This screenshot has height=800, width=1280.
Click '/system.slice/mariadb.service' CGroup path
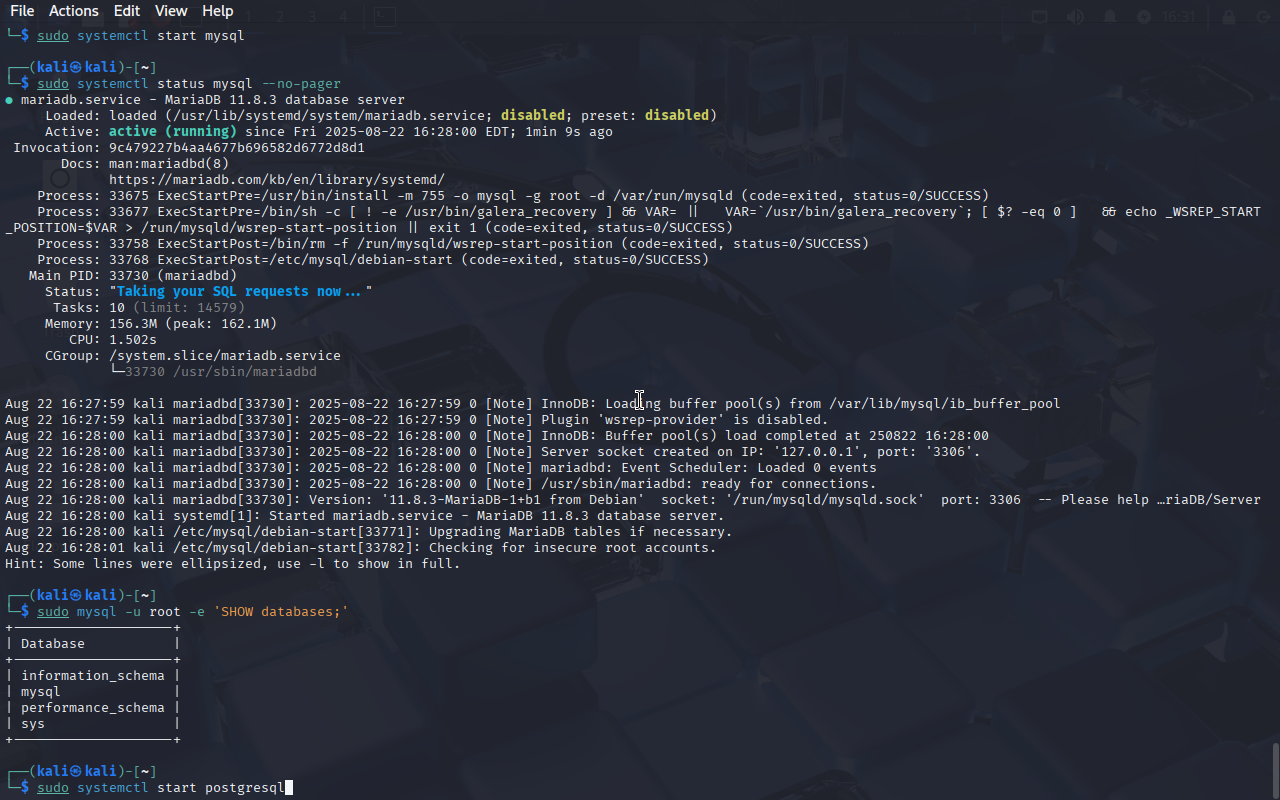tap(225, 356)
